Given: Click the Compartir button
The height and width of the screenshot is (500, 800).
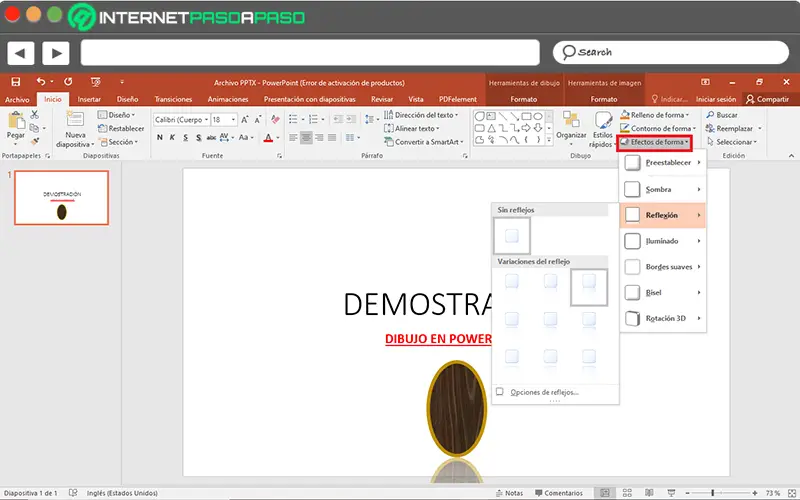Looking at the screenshot, I should point(766,100).
